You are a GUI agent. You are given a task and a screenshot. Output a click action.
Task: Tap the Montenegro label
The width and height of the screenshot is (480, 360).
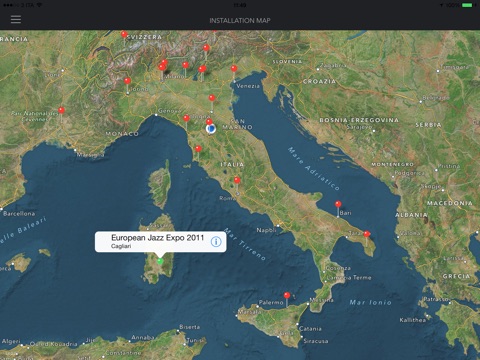[x=392, y=164]
